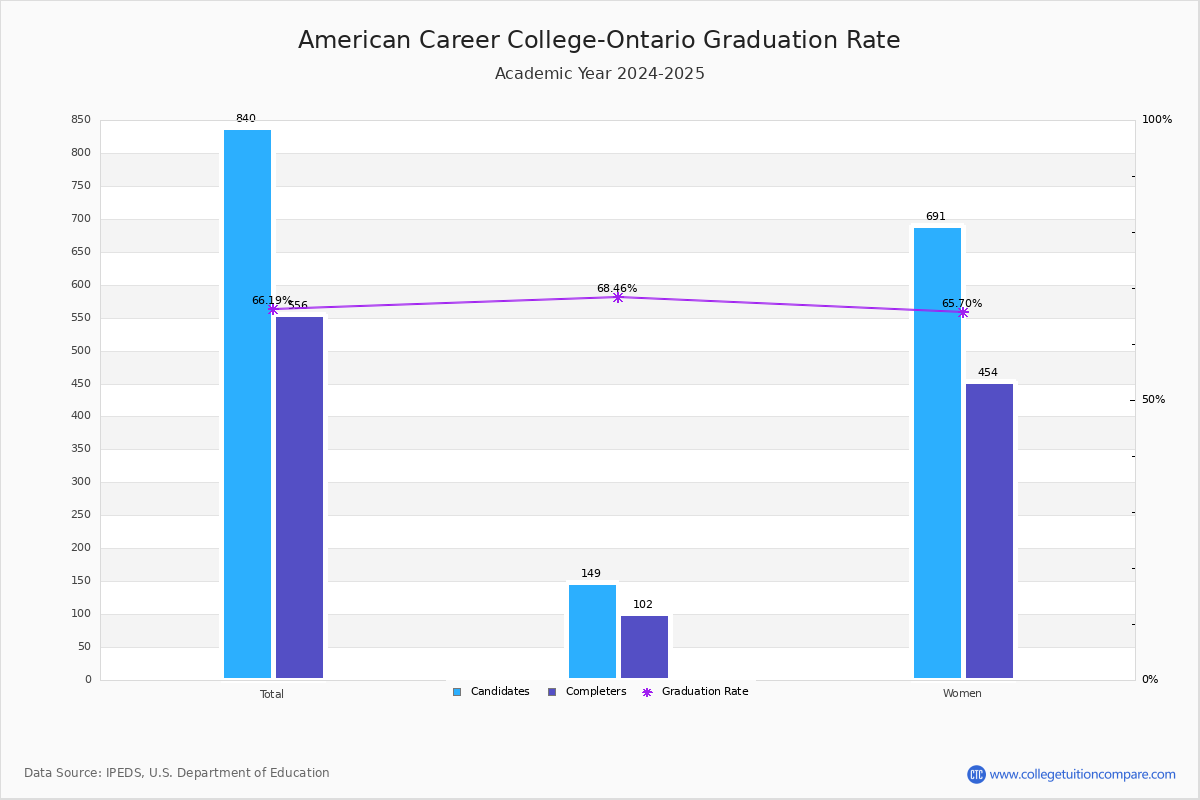Screen dimensions: 1200x800
Task: Click the middle completers bar labeled 102
Action: pos(644,647)
